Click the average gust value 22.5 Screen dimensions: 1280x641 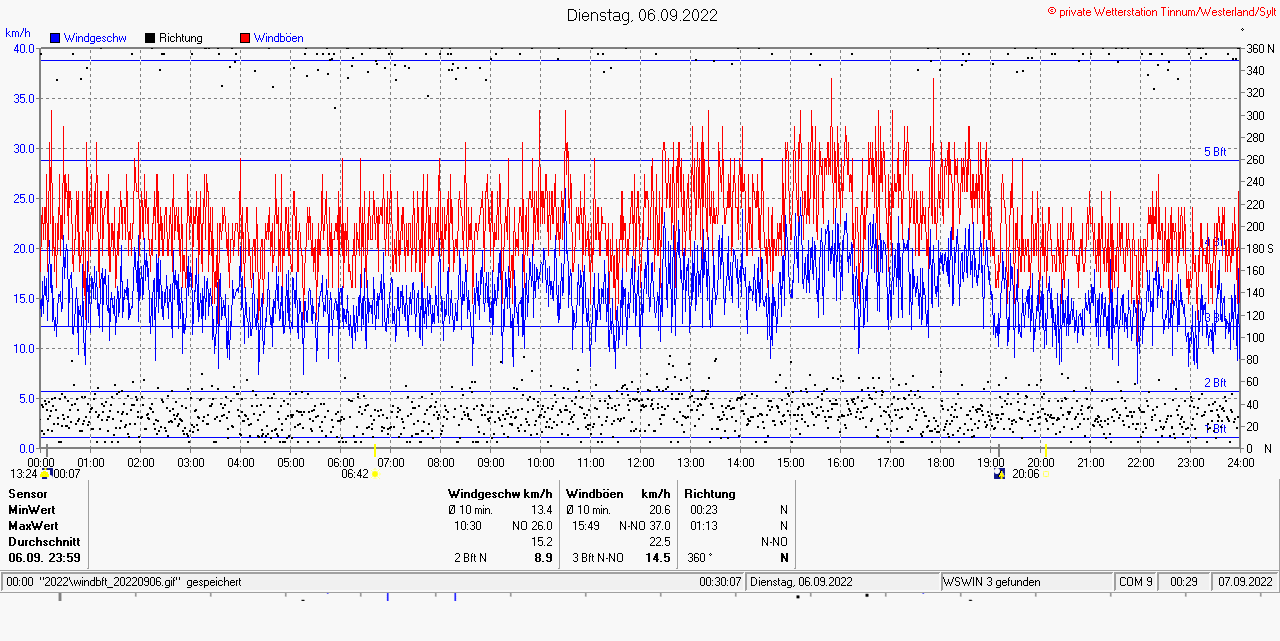click(659, 542)
